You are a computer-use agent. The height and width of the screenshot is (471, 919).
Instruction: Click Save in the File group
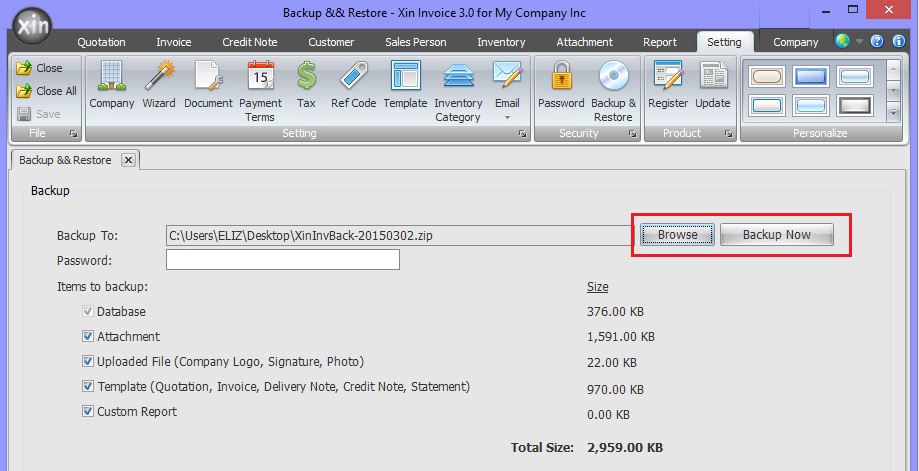tap(39, 114)
